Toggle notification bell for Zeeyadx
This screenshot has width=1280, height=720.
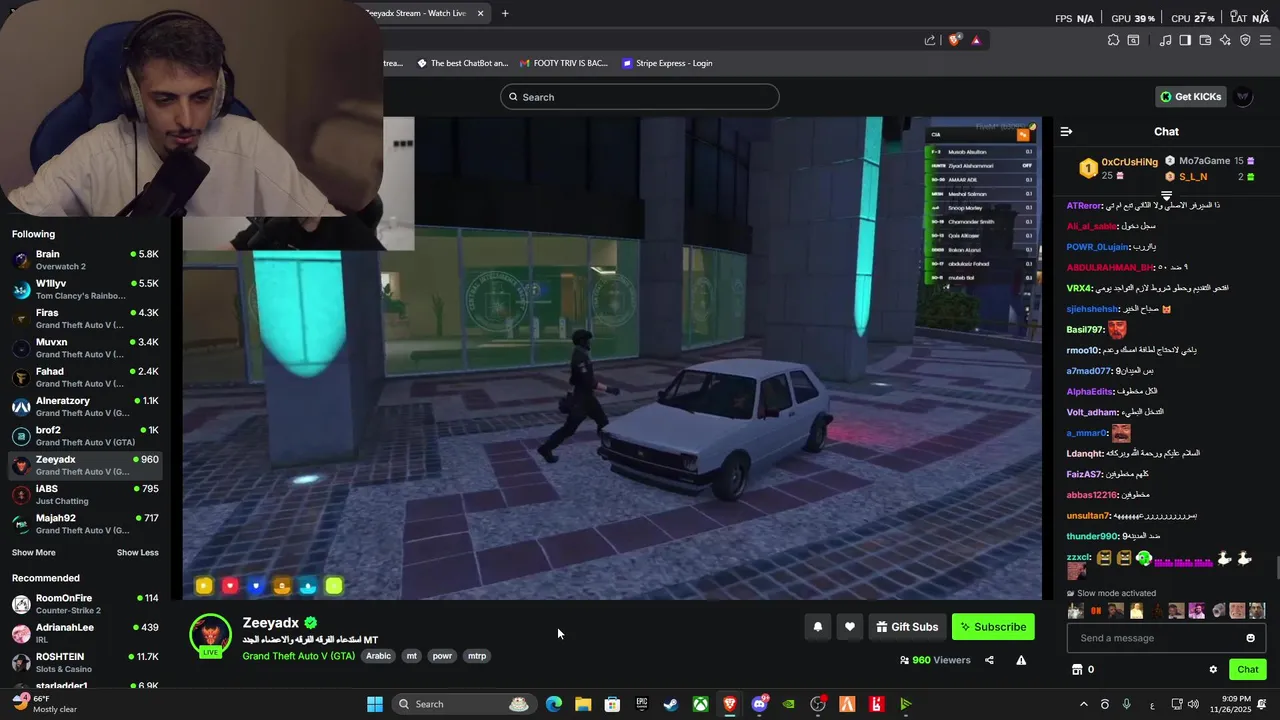(818, 627)
